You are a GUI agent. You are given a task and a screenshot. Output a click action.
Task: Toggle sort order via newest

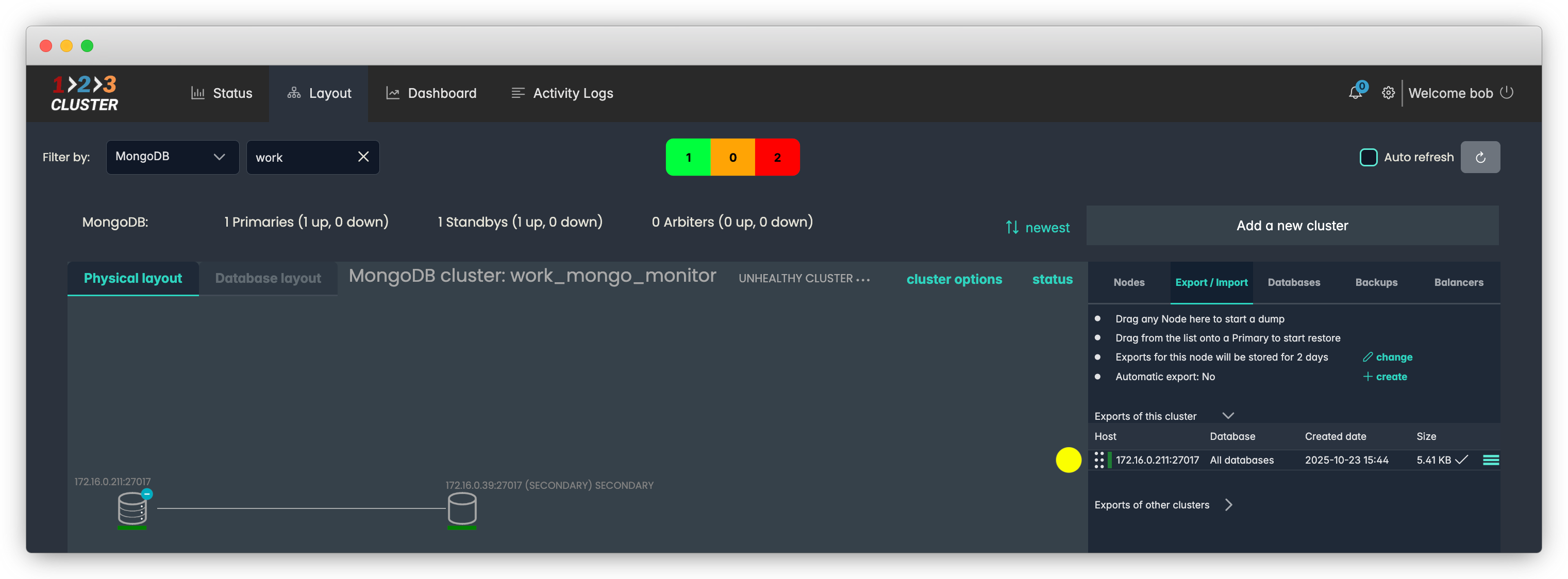(x=1037, y=228)
